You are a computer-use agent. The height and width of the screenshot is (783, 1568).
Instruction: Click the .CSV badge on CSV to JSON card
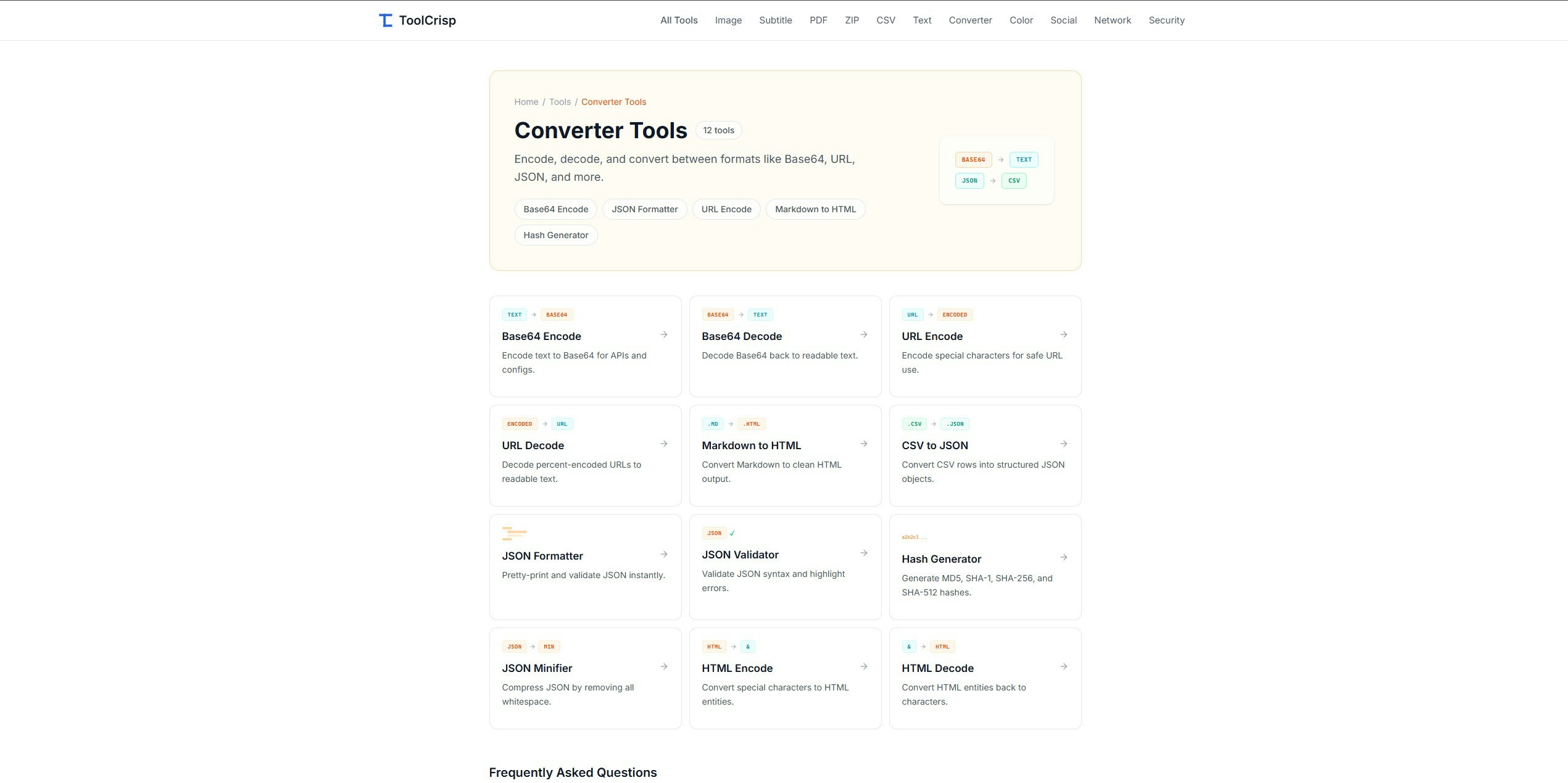click(x=914, y=424)
